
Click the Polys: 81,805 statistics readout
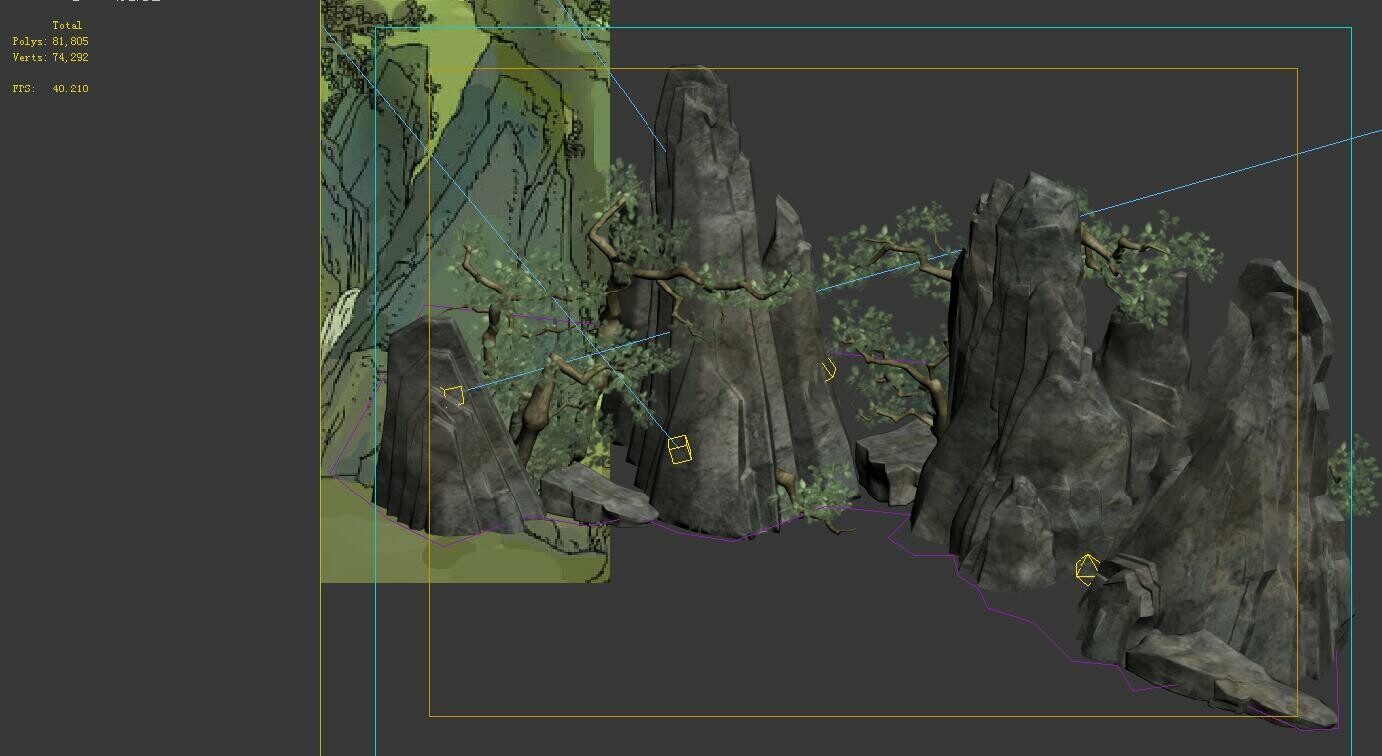tap(48, 41)
